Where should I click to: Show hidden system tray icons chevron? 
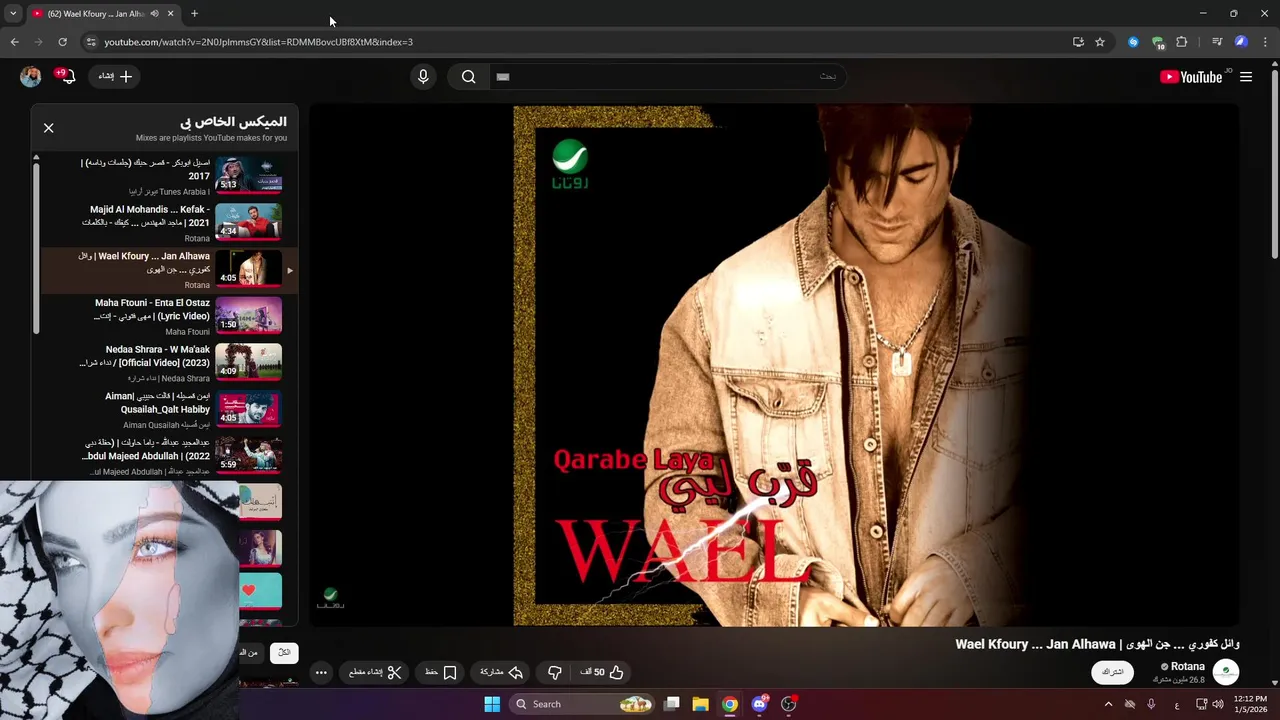(1108, 704)
